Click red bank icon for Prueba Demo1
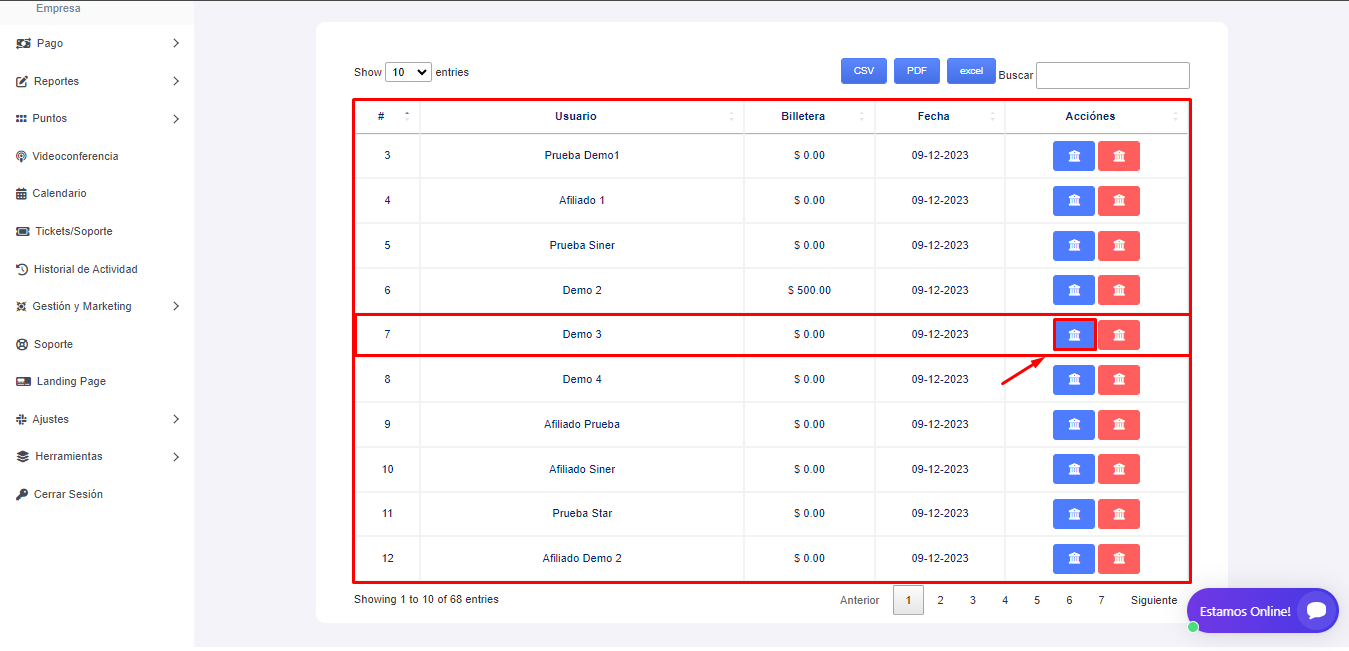The image size is (1349, 651). click(x=1118, y=156)
